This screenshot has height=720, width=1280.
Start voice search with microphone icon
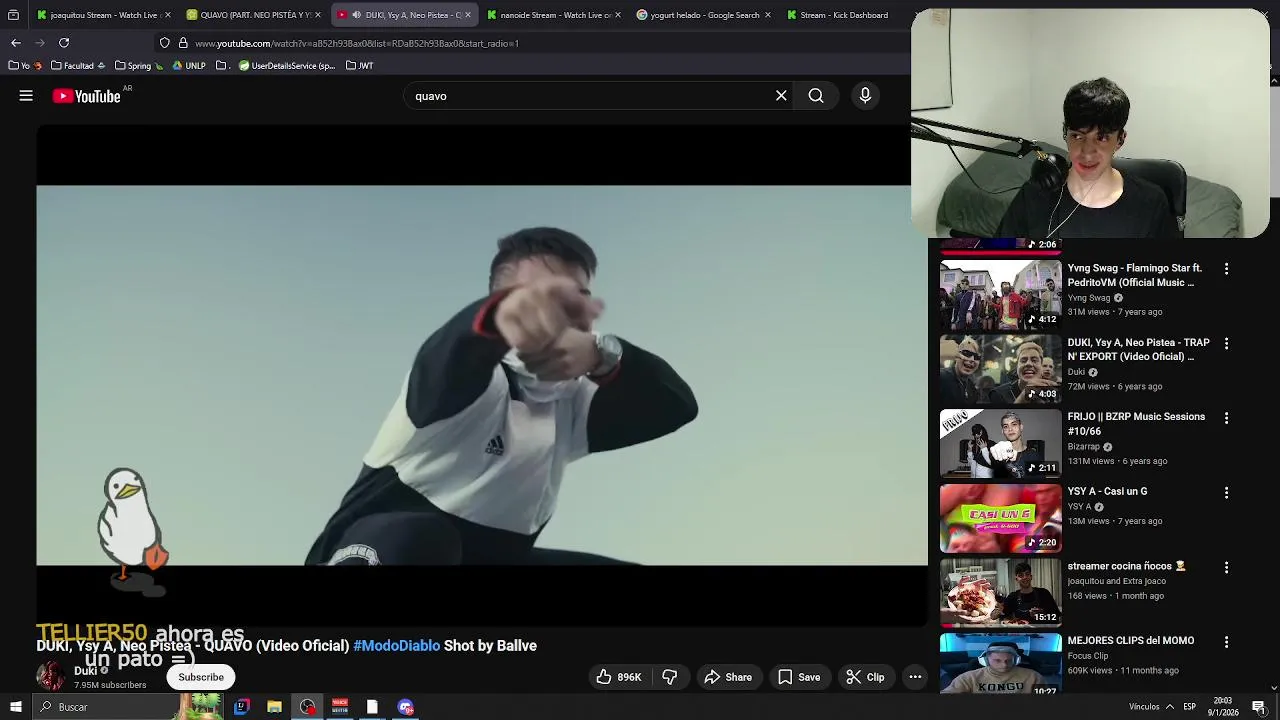coord(865,96)
